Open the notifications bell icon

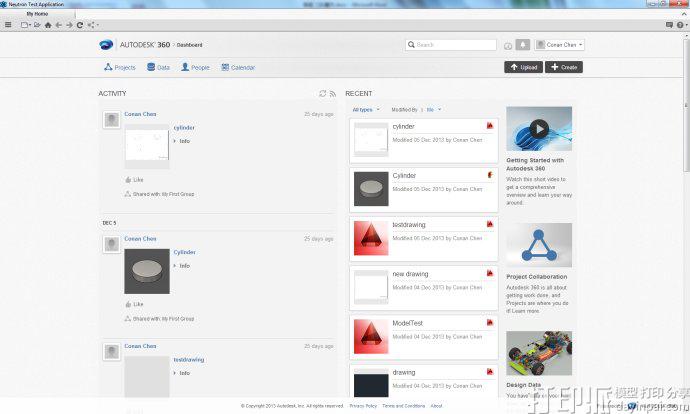pyautogui.click(x=522, y=45)
